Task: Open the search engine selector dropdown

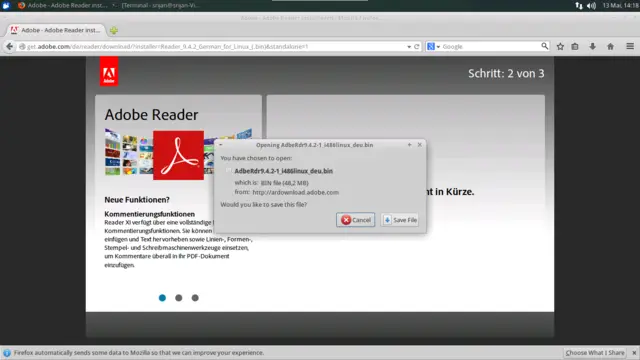Action: (x=433, y=47)
